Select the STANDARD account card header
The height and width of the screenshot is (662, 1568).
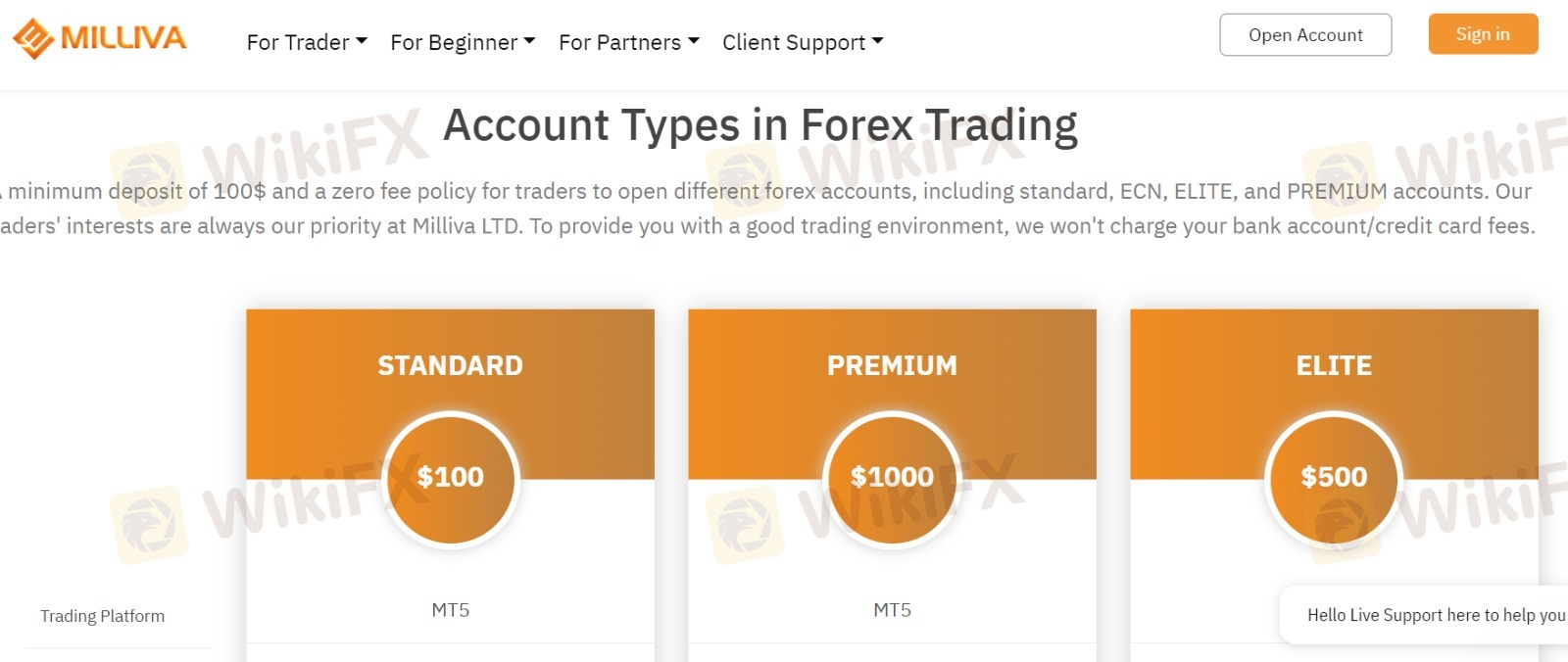(450, 365)
